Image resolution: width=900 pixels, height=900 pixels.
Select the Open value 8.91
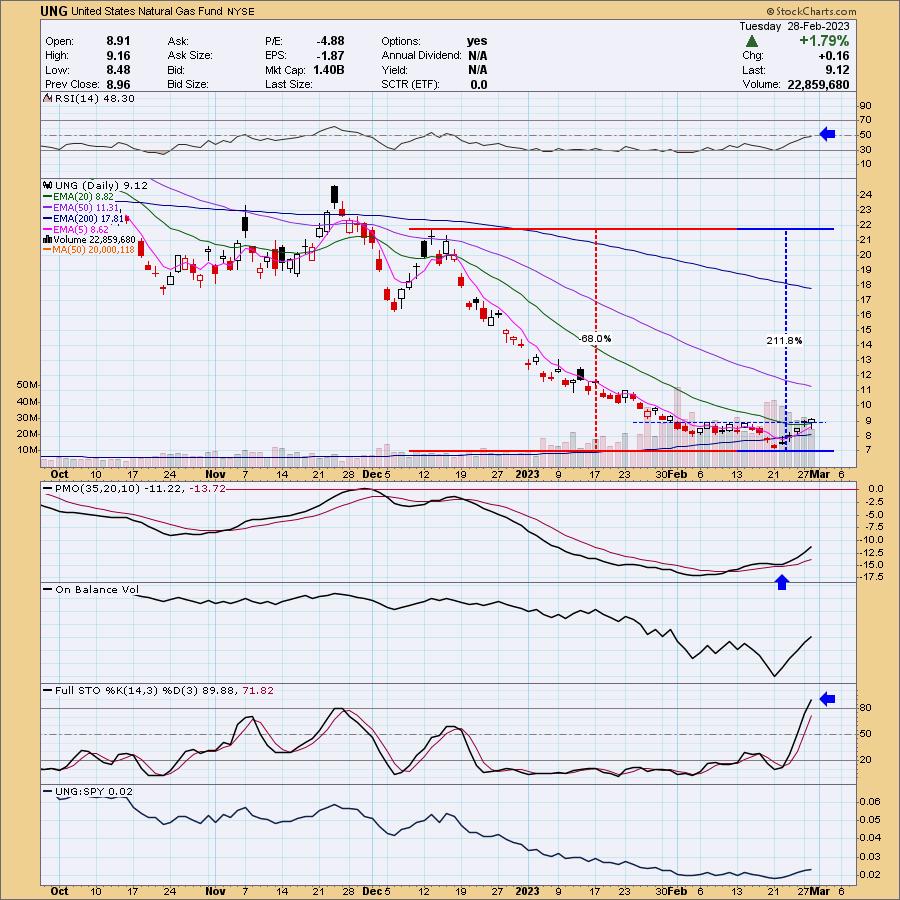(118, 41)
